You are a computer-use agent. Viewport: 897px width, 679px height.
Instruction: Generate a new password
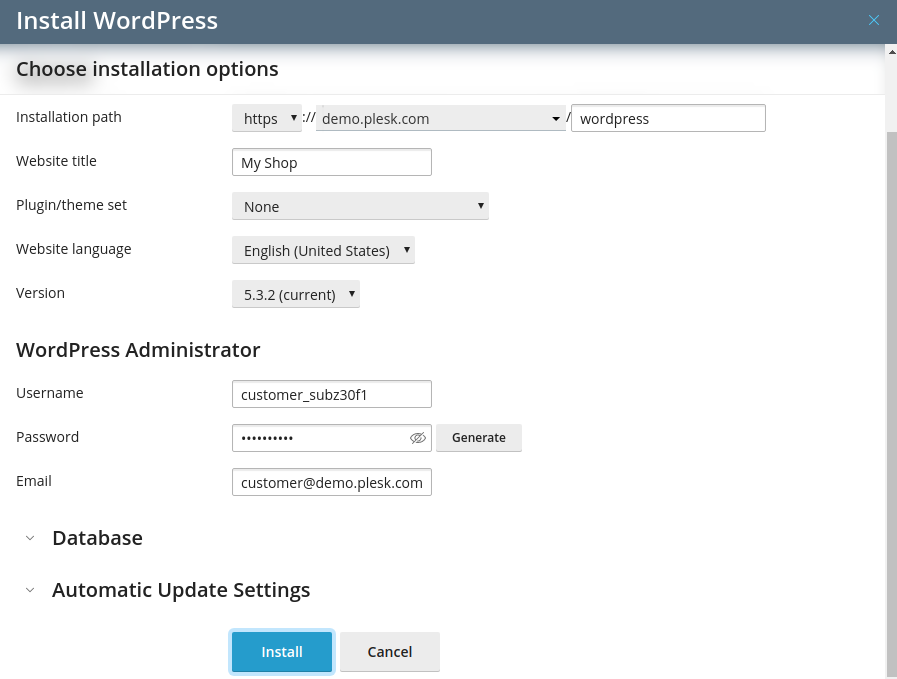478,438
